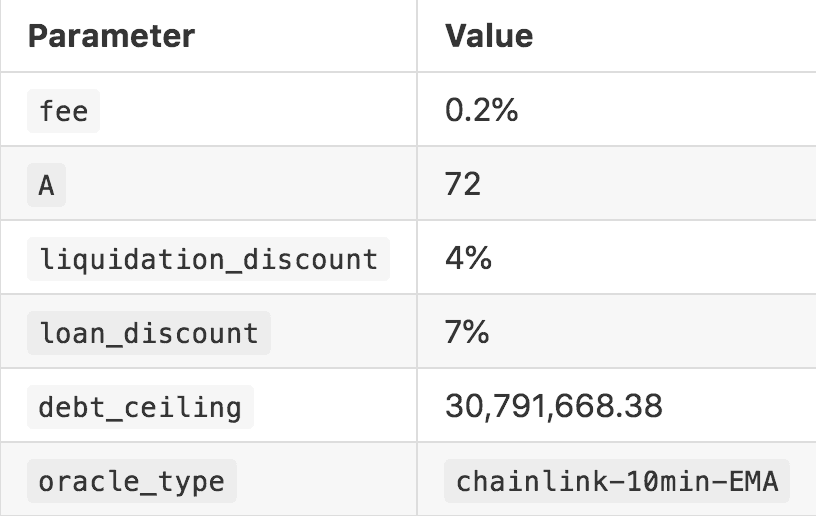Select the oracle_type parameter name
The width and height of the screenshot is (816, 516).
point(131,481)
